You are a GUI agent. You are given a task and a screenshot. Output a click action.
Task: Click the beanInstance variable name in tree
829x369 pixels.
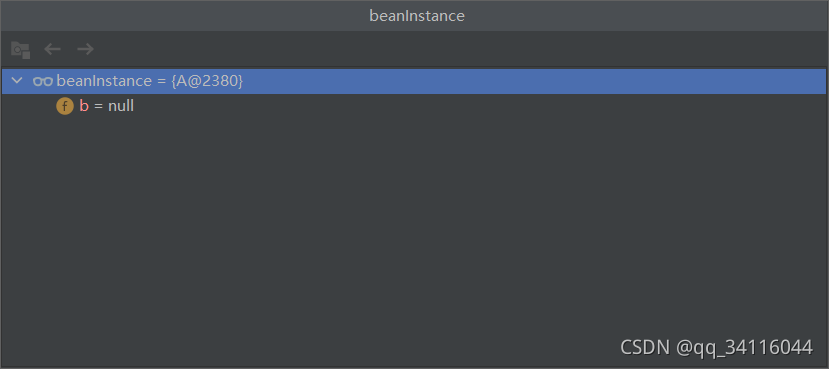point(104,81)
